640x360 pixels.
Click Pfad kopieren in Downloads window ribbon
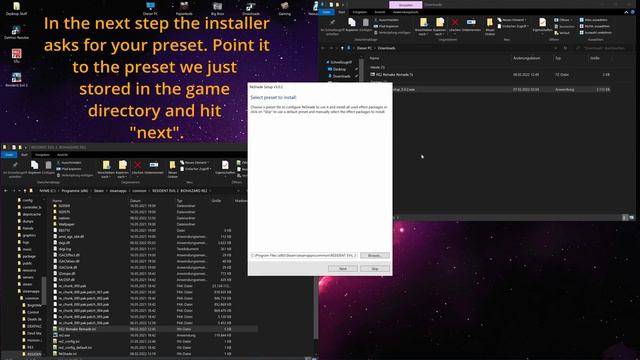tap(386, 26)
